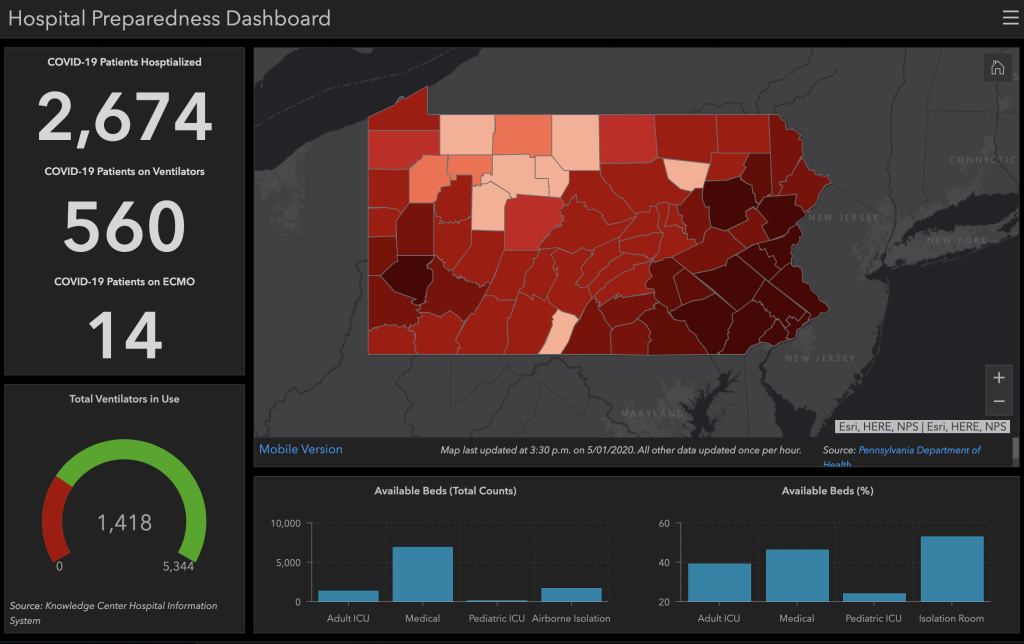Select Adult ICU bar in Total Counts chart
The image size is (1024, 644).
pyautogui.click(x=348, y=596)
